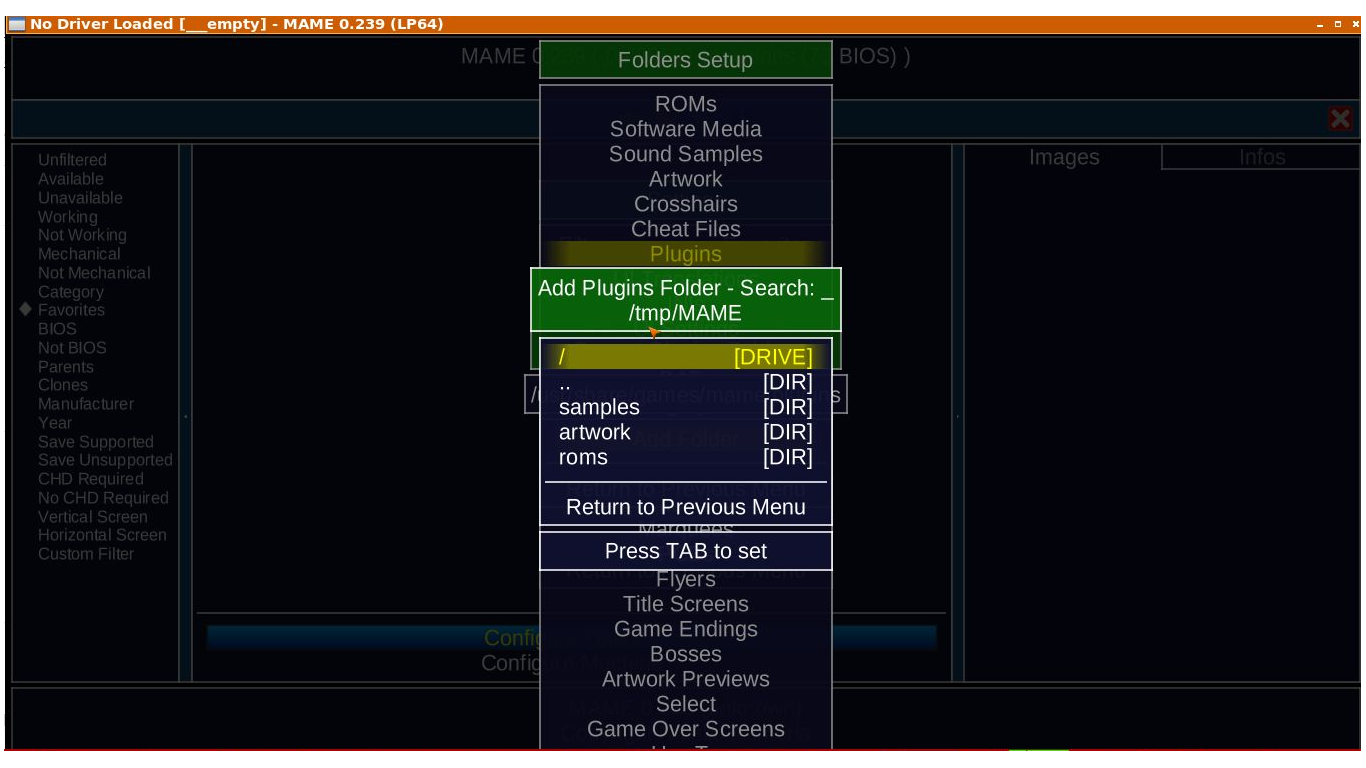Click Return to Previous Menu
The image size is (1366, 768).
point(685,507)
